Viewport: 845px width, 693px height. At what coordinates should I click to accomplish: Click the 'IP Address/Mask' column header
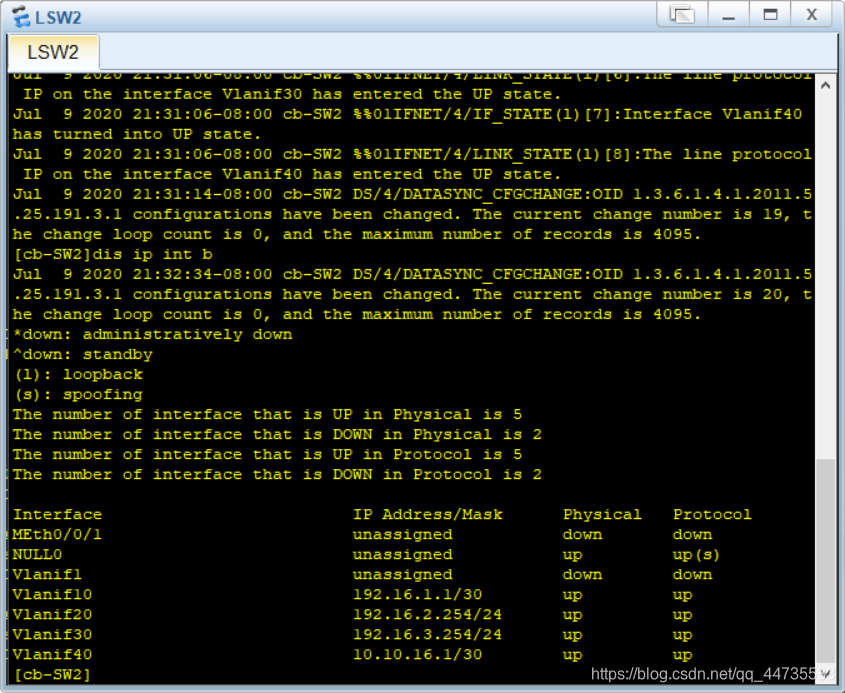click(x=428, y=515)
